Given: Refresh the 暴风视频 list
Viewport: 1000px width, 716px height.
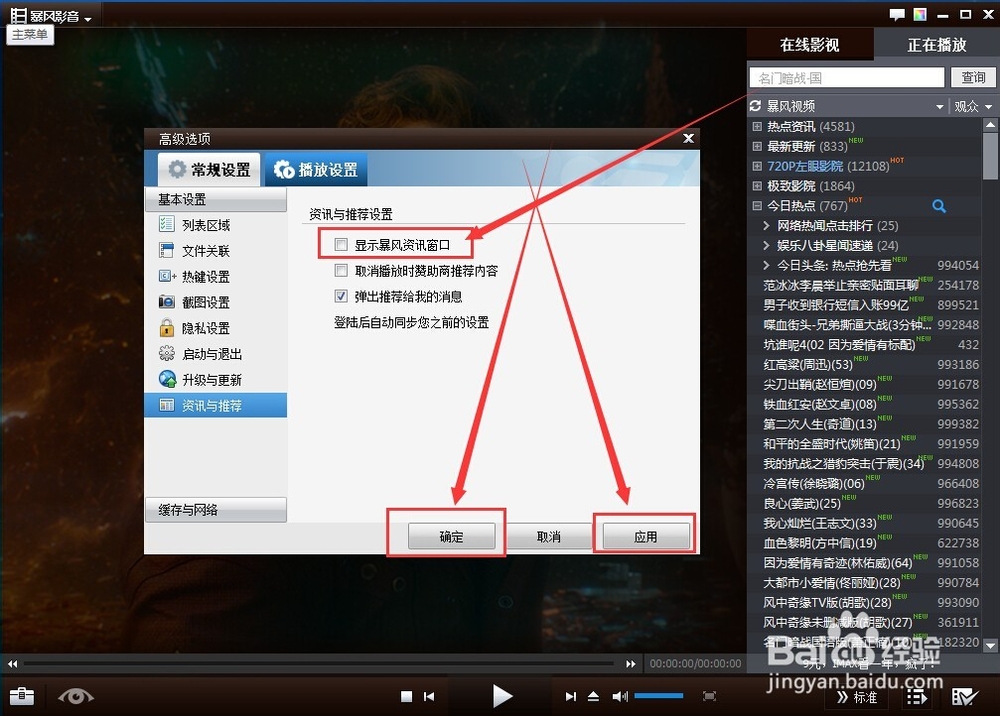Looking at the screenshot, I should click(x=755, y=106).
